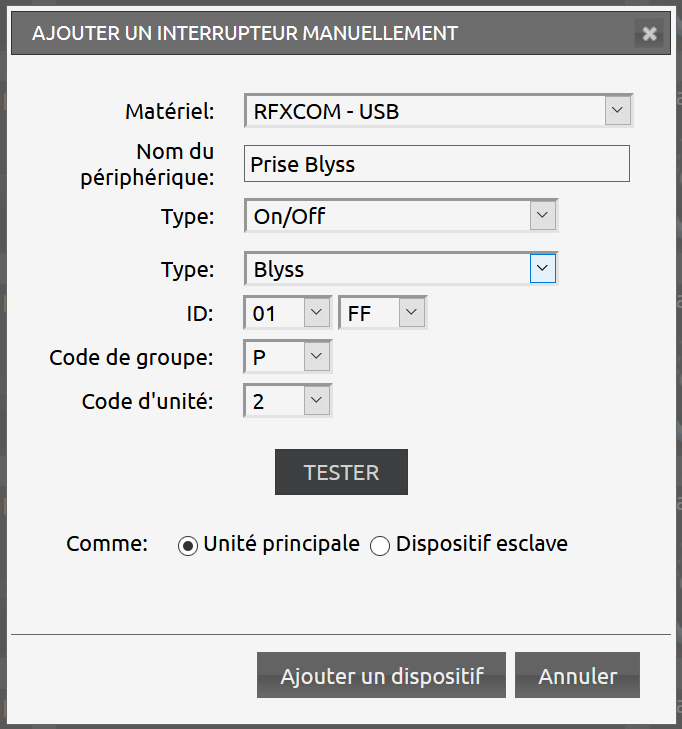Image resolution: width=682 pixels, height=729 pixels.
Task: Click the 'Nom du périphérique:' label
Action: tap(173, 164)
